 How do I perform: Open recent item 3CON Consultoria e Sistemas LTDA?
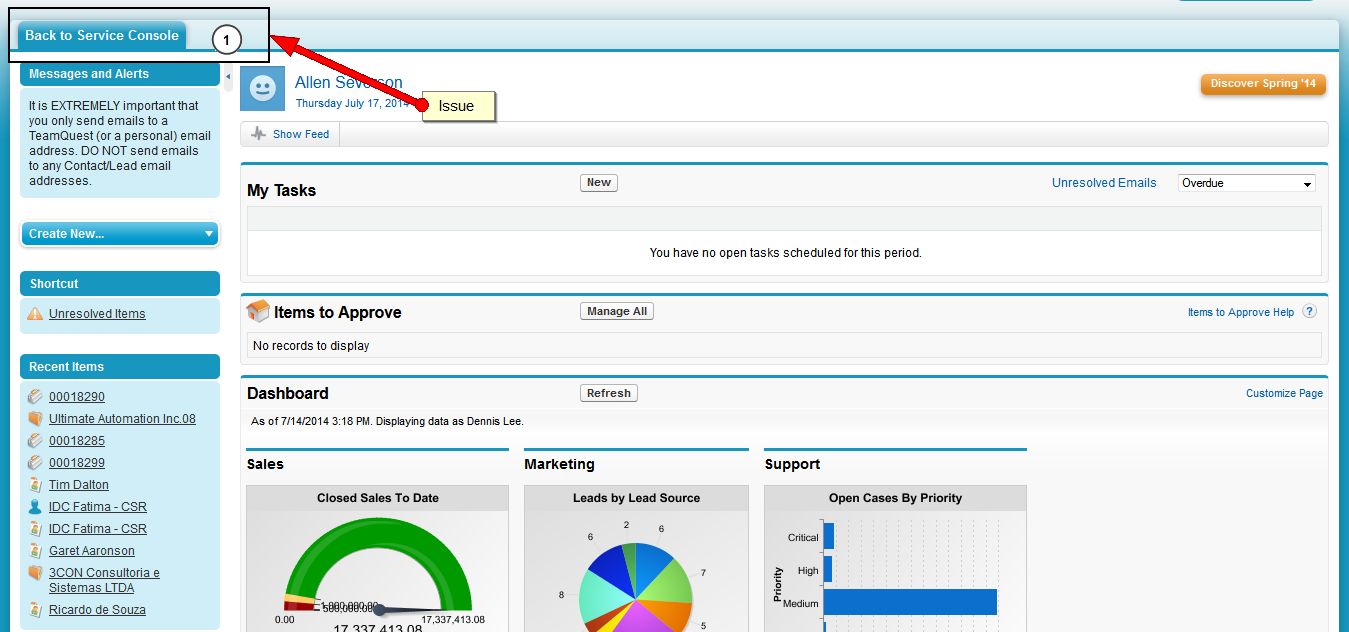tap(104, 580)
